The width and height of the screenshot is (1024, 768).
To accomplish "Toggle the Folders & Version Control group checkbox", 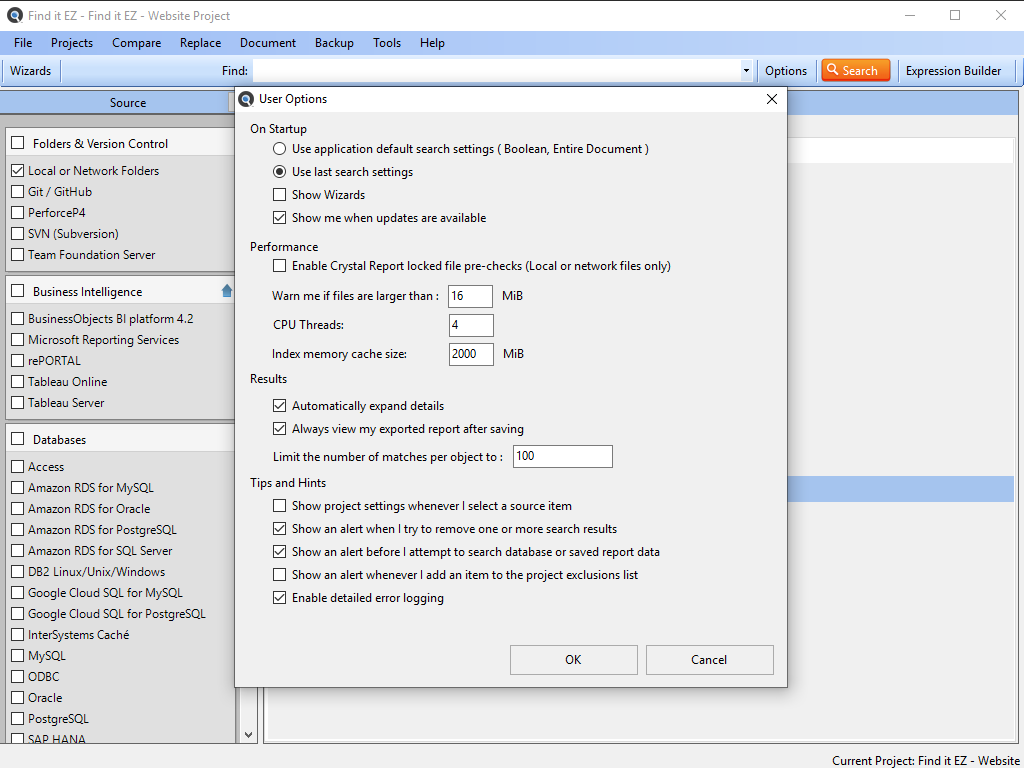I will (x=18, y=143).
